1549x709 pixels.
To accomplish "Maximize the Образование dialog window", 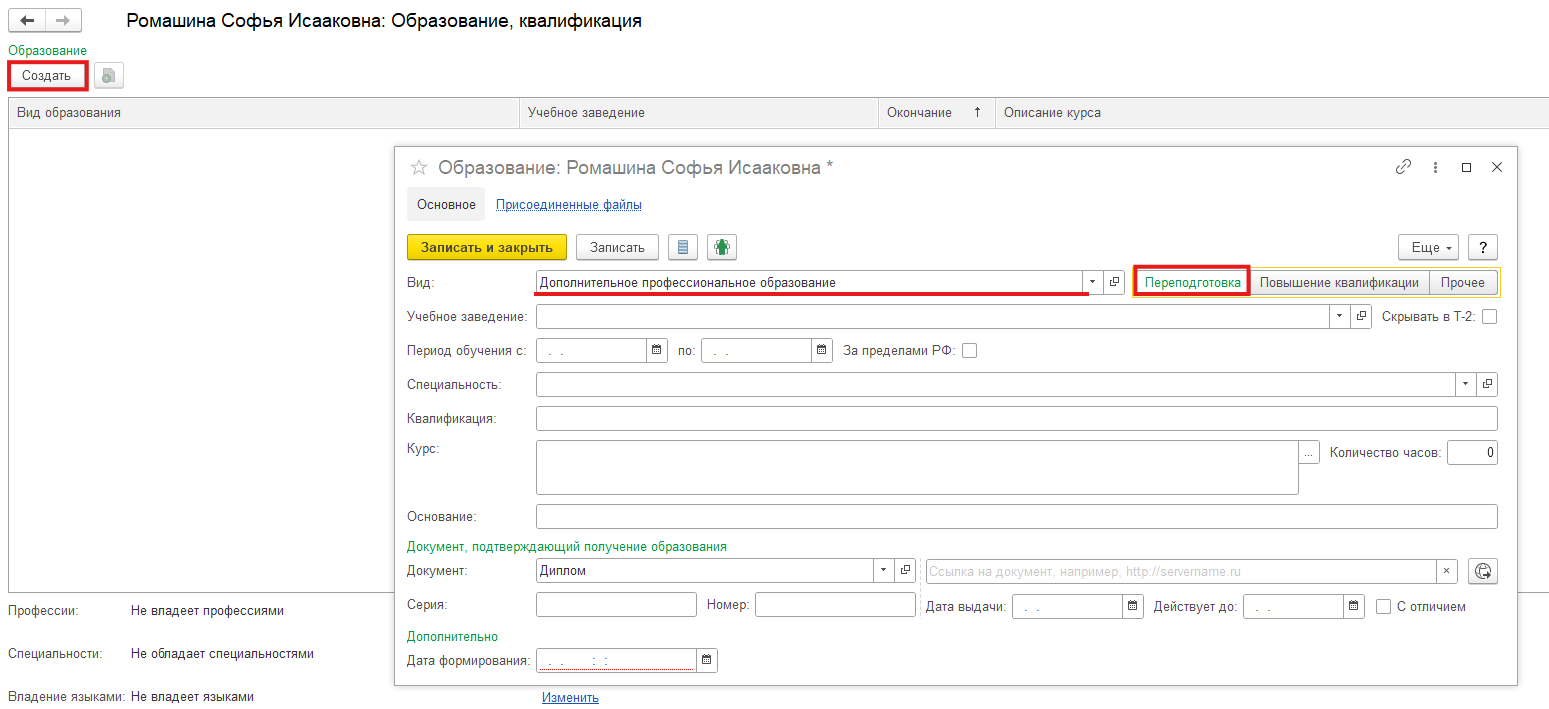I will tap(1466, 167).
